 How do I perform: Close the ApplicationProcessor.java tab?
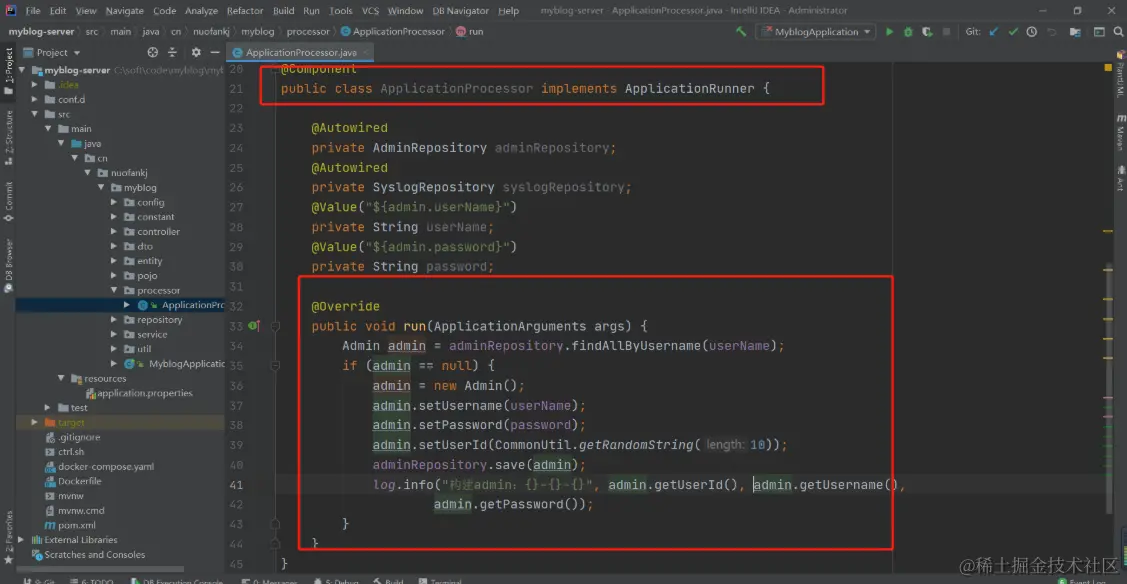(x=366, y=52)
